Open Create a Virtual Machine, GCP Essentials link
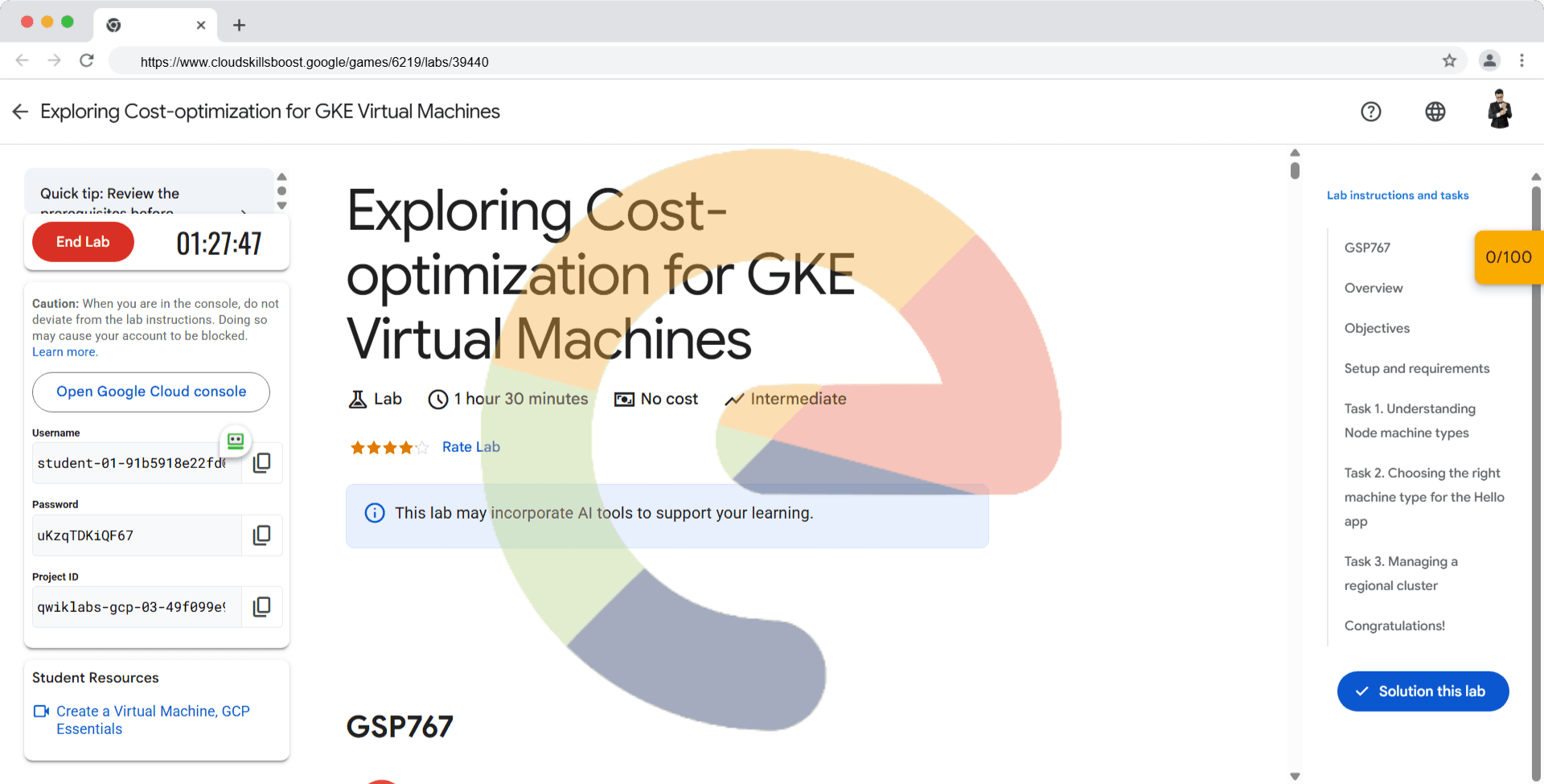This screenshot has width=1544, height=784. coord(153,720)
